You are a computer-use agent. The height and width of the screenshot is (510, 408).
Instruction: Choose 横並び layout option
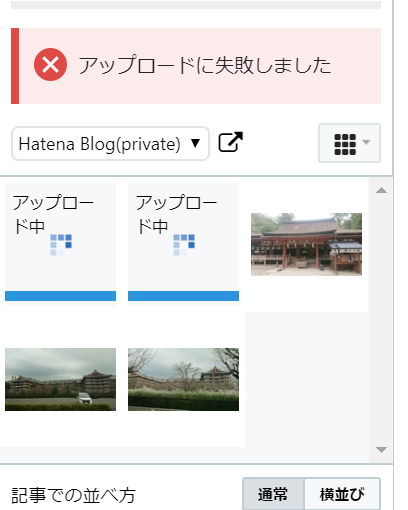tap(342, 494)
